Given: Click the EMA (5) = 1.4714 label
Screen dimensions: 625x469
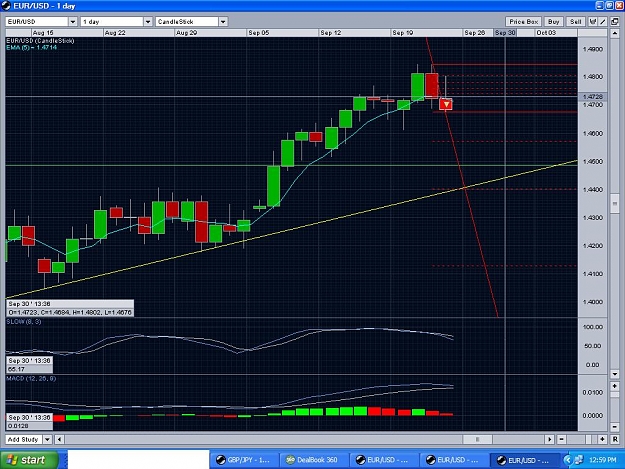Looking at the screenshot, I should tap(31, 47).
